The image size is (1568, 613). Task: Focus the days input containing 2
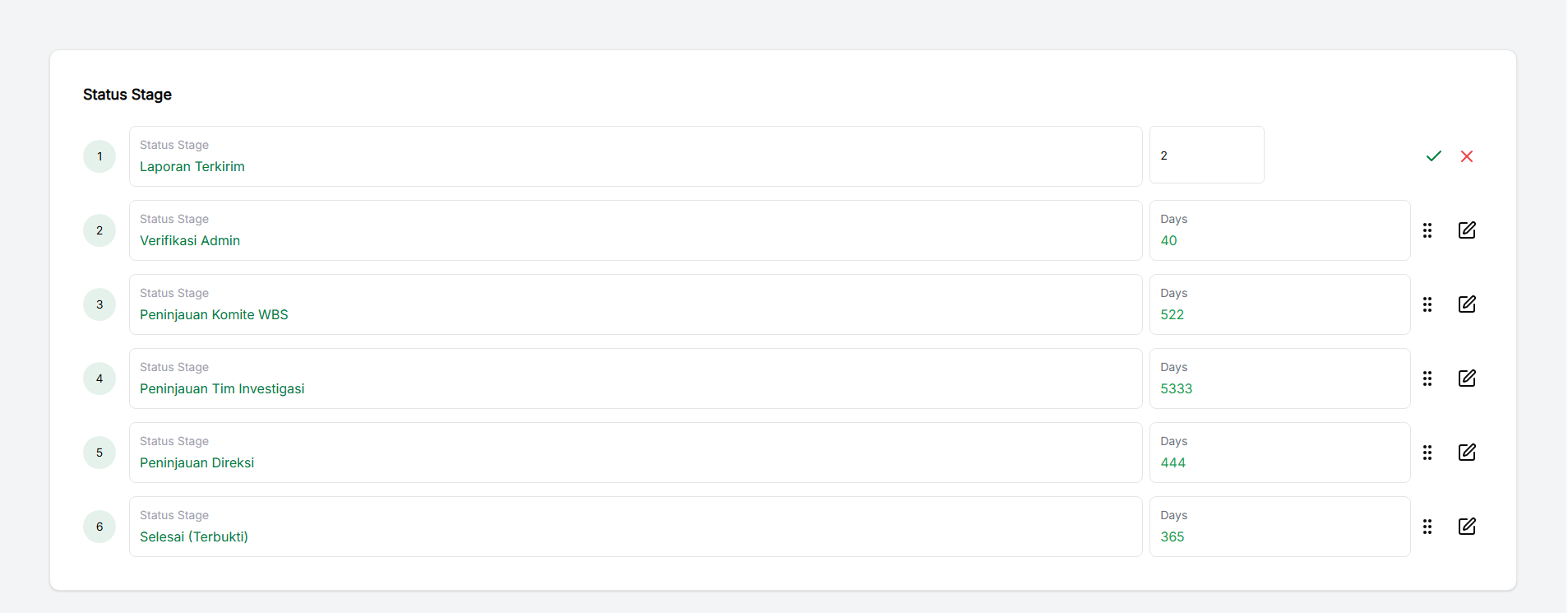pyautogui.click(x=1206, y=156)
